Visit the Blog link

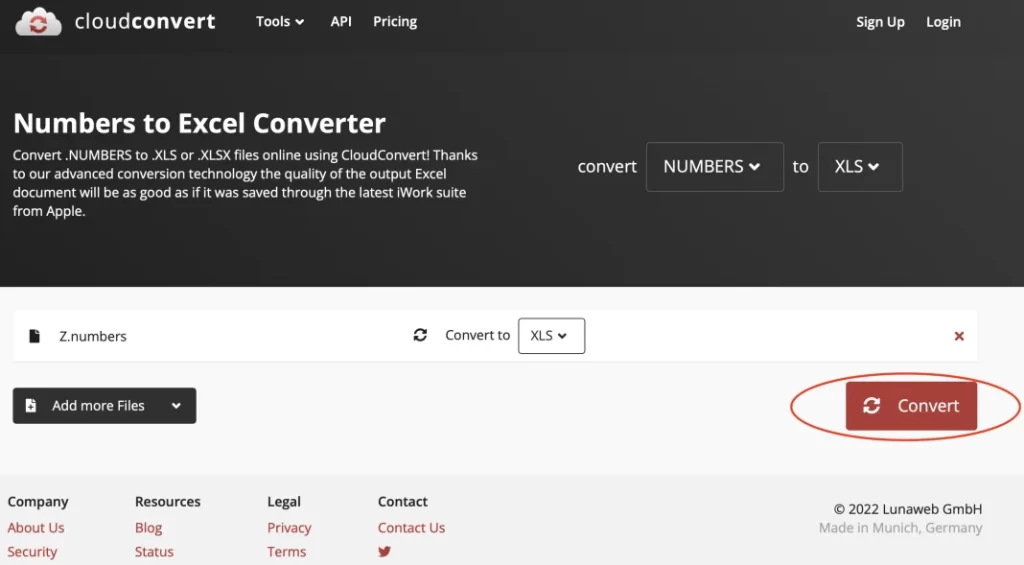tap(148, 528)
